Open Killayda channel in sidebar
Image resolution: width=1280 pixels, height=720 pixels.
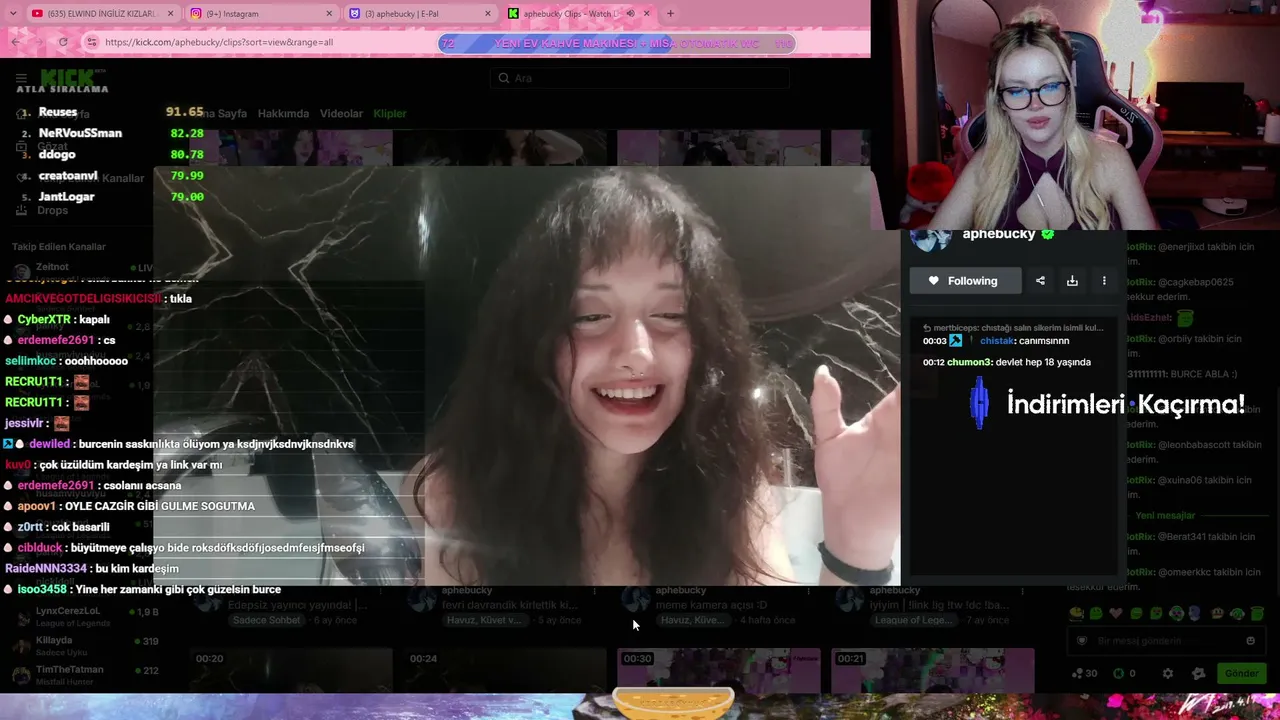pos(85,645)
